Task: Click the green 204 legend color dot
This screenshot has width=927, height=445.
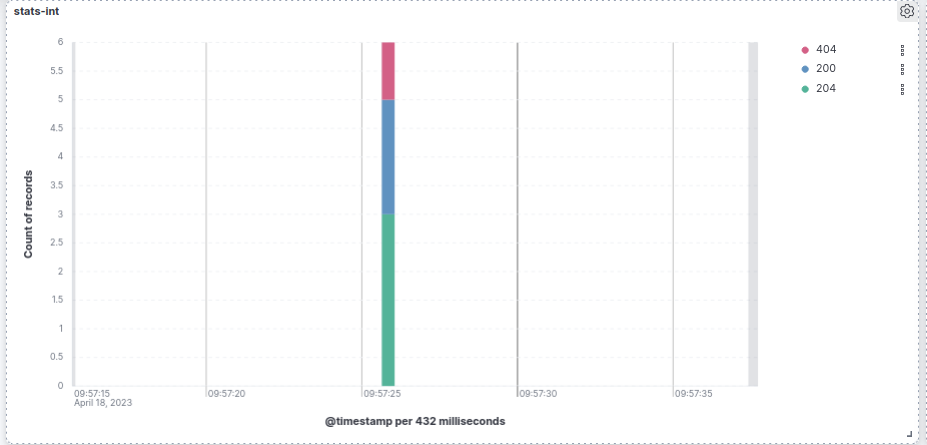Action: [805, 89]
